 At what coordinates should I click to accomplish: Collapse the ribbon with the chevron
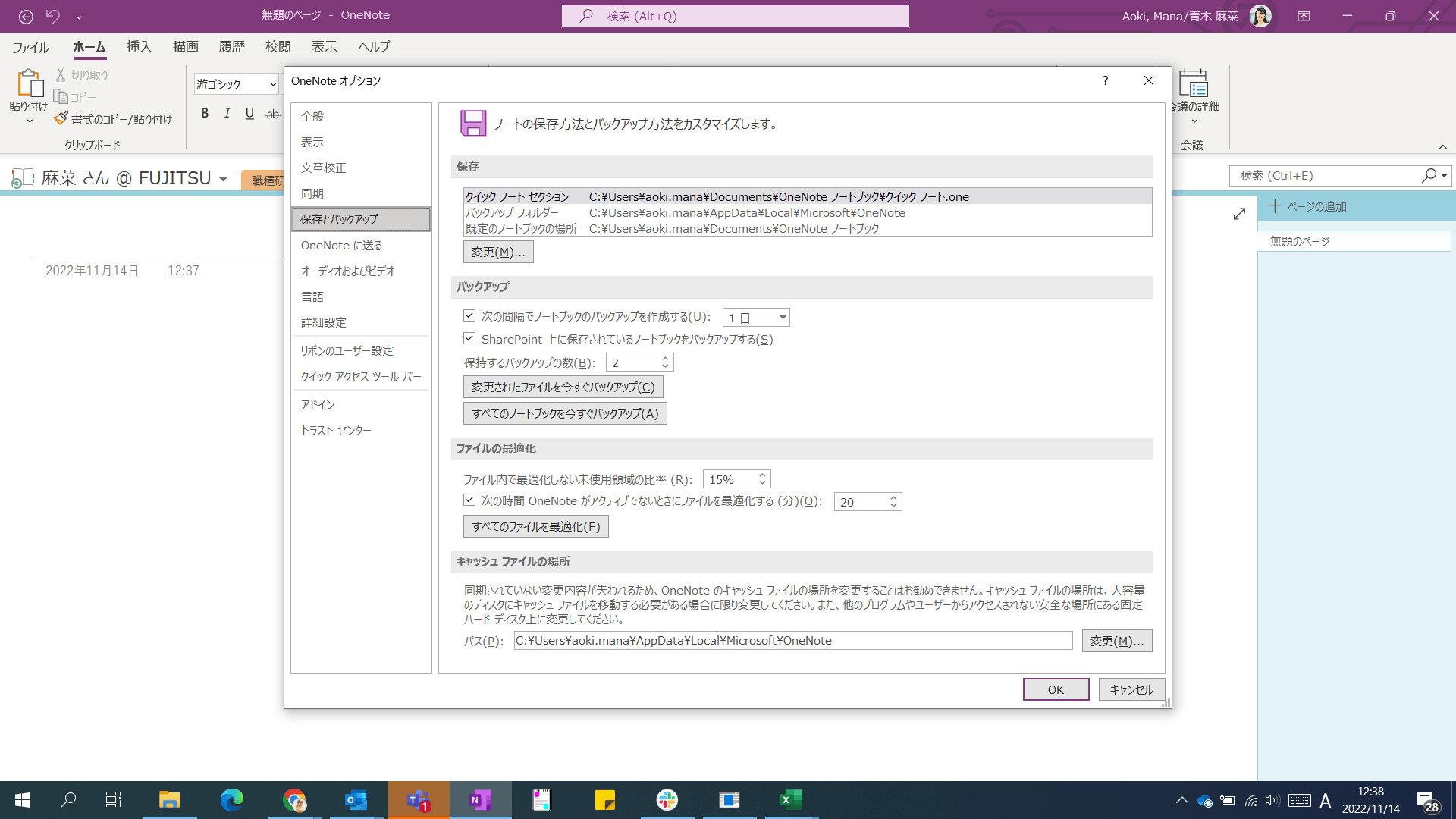[x=1442, y=147]
